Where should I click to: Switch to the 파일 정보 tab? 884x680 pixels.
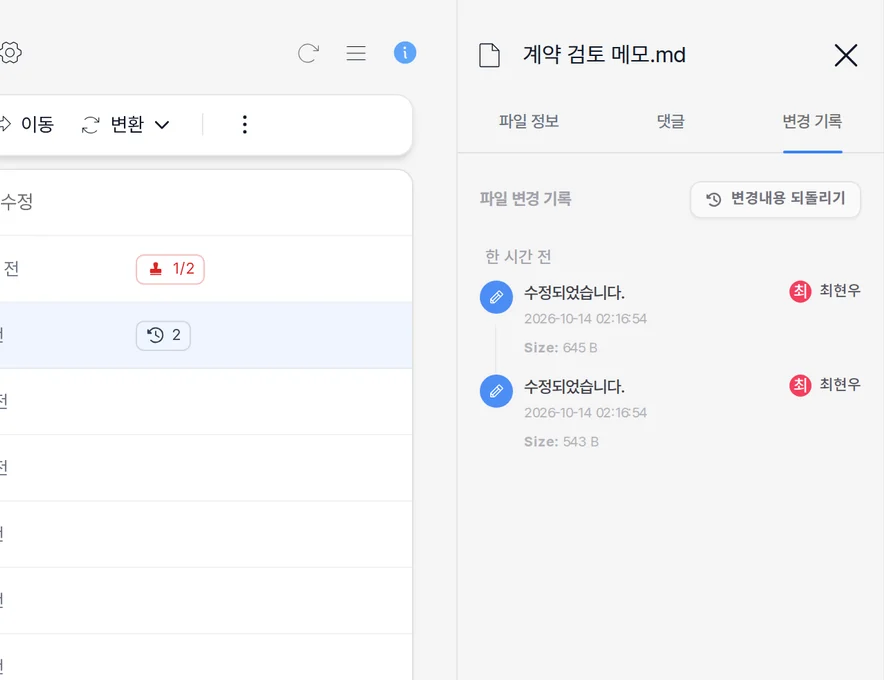[528, 121]
